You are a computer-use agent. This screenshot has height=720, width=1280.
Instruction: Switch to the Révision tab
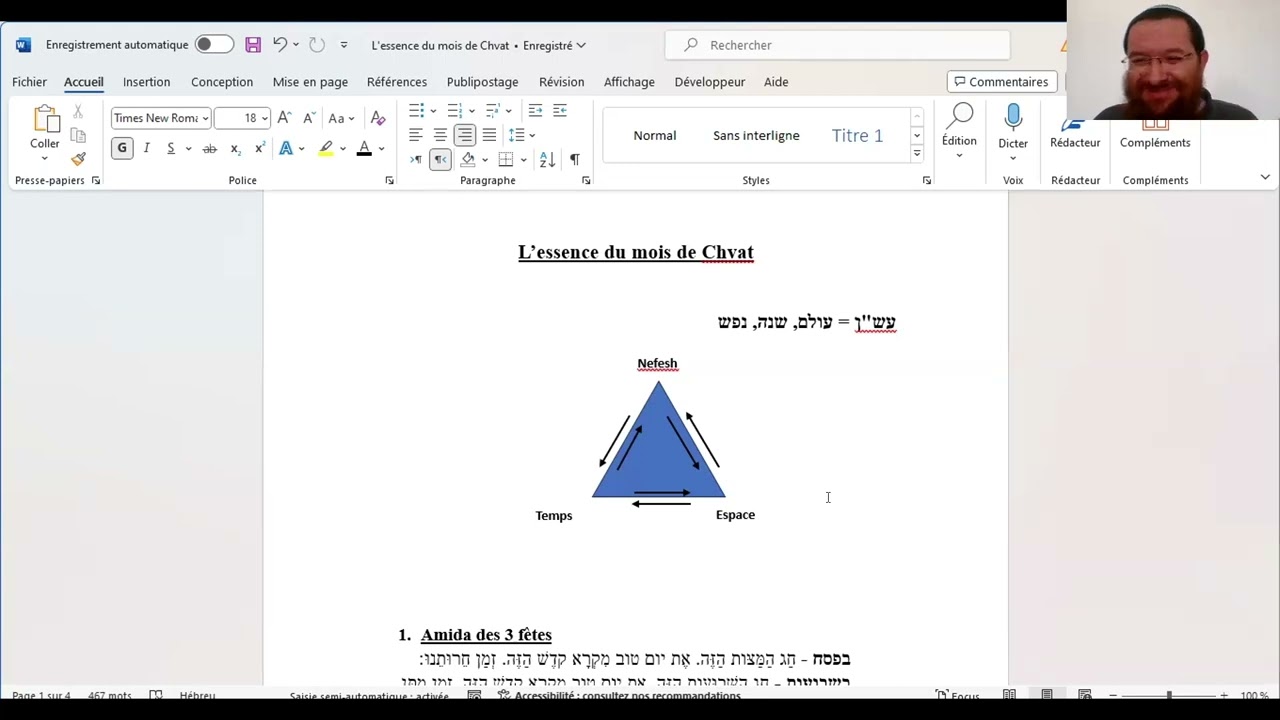coord(561,82)
